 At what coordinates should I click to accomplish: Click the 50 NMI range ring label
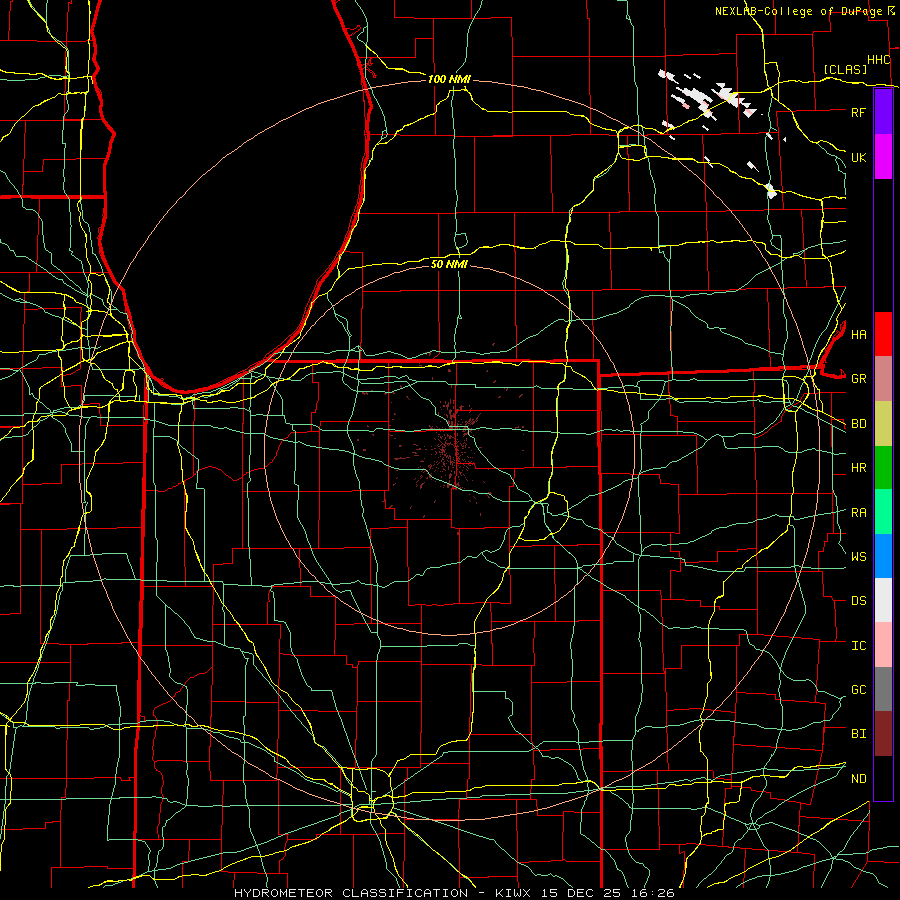[449, 264]
